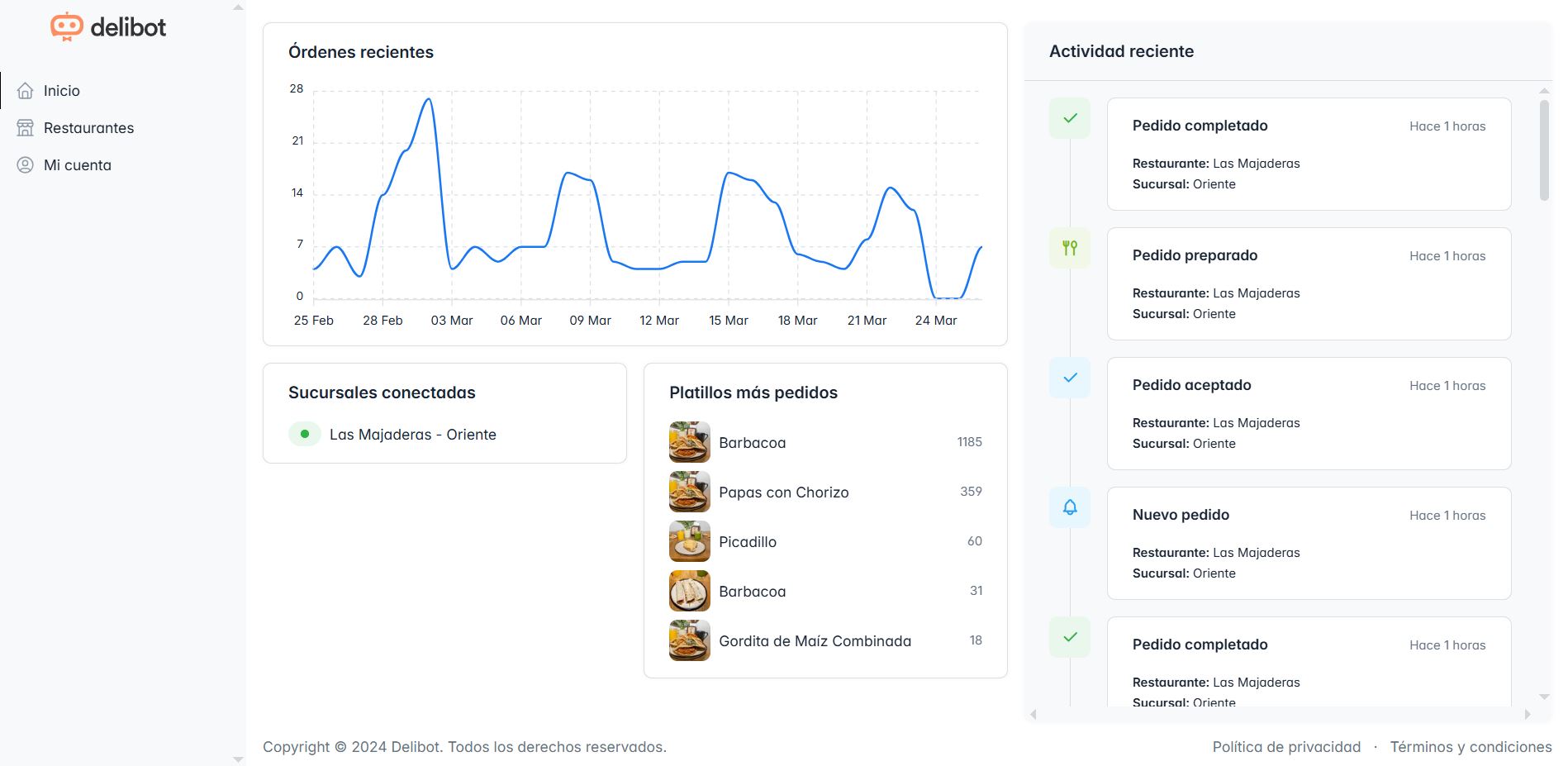
Task: Open the Política de privacidad link
Action: [1286, 747]
